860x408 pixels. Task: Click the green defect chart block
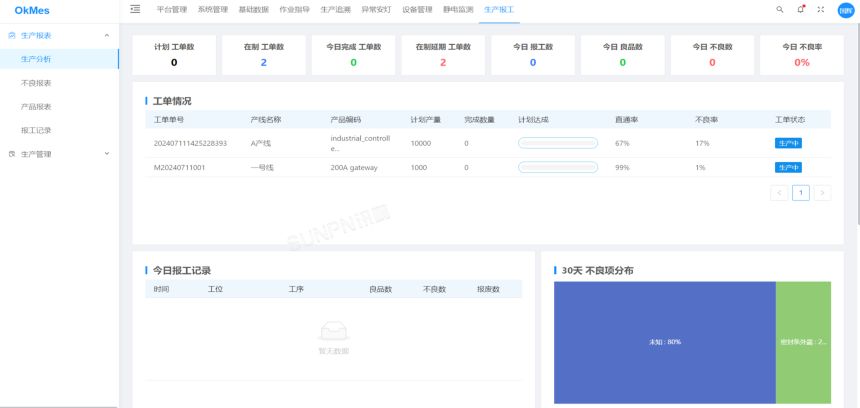coord(804,342)
